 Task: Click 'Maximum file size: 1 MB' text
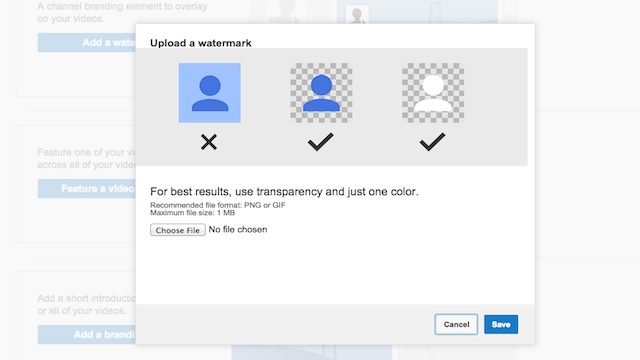coord(192,213)
